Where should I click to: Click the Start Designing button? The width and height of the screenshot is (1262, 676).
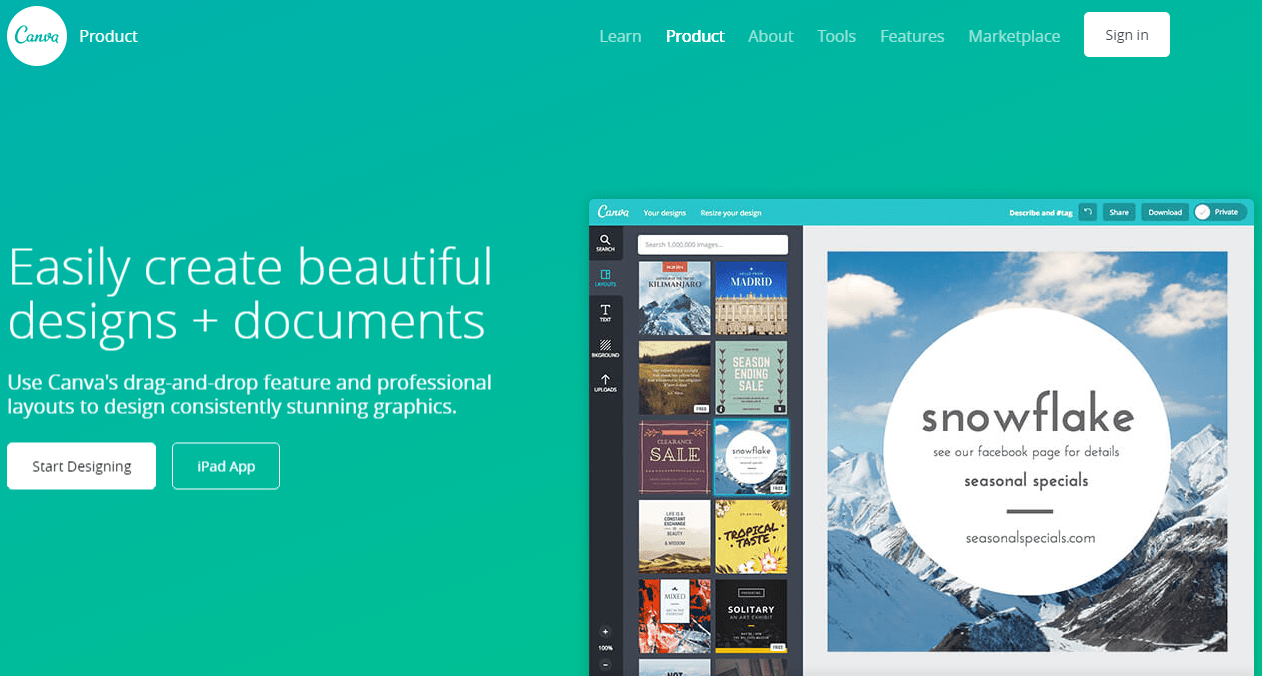pos(81,465)
